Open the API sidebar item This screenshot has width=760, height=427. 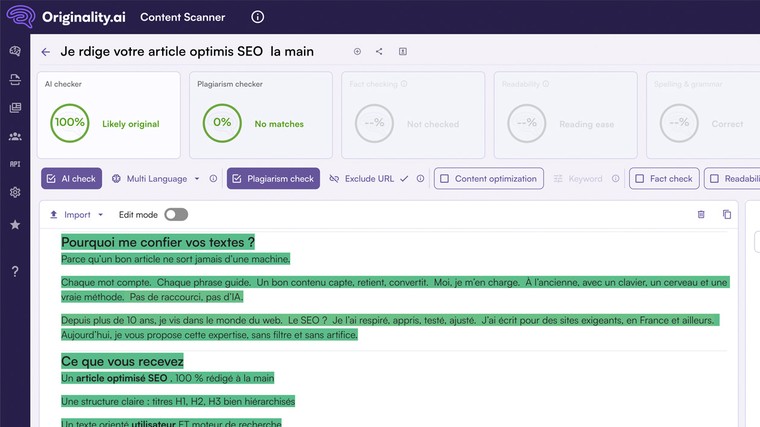15,164
